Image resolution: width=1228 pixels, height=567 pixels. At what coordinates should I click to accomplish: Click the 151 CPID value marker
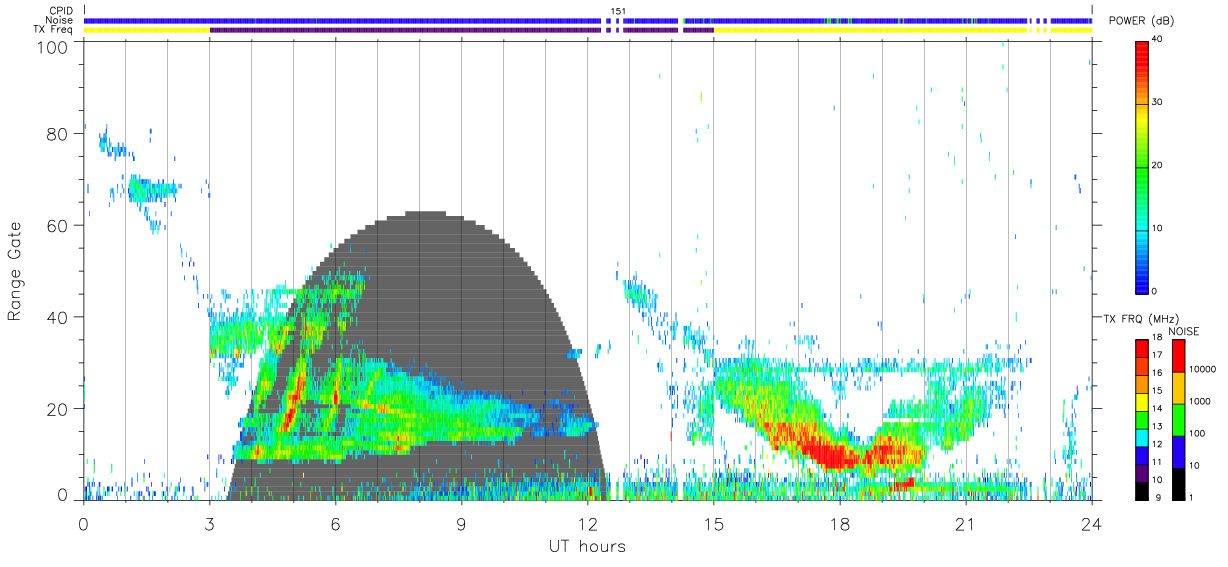(x=618, y=11)
